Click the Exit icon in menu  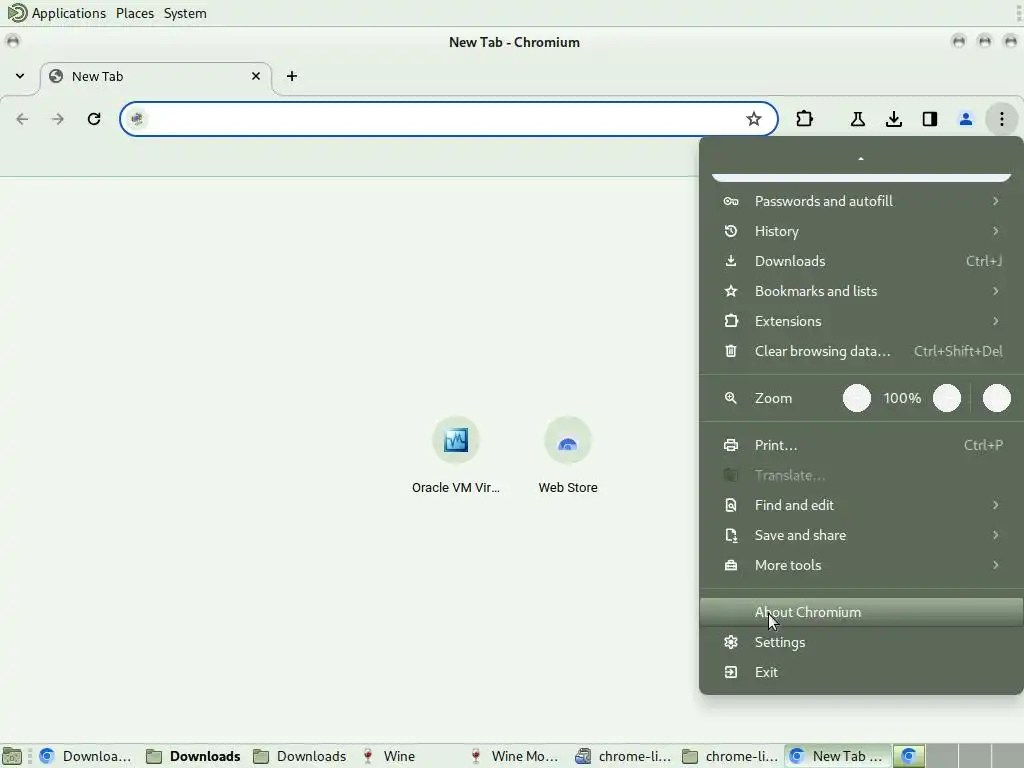point(731,673)
